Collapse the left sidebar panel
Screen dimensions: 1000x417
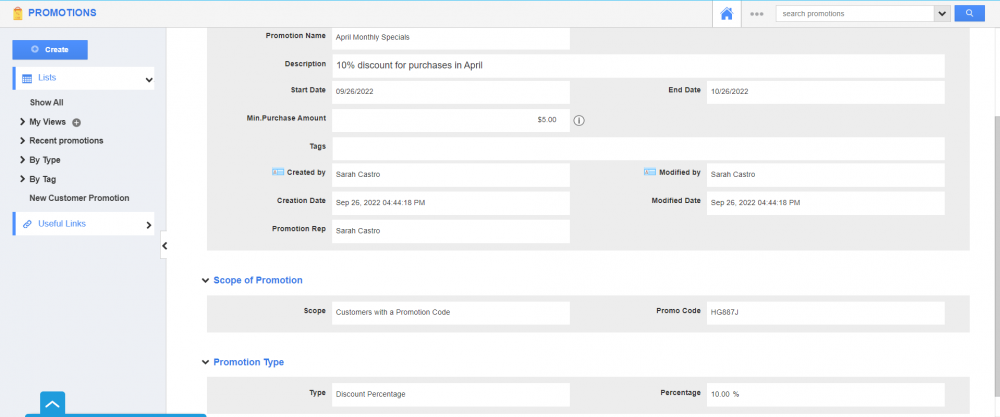tap(164, 245)
